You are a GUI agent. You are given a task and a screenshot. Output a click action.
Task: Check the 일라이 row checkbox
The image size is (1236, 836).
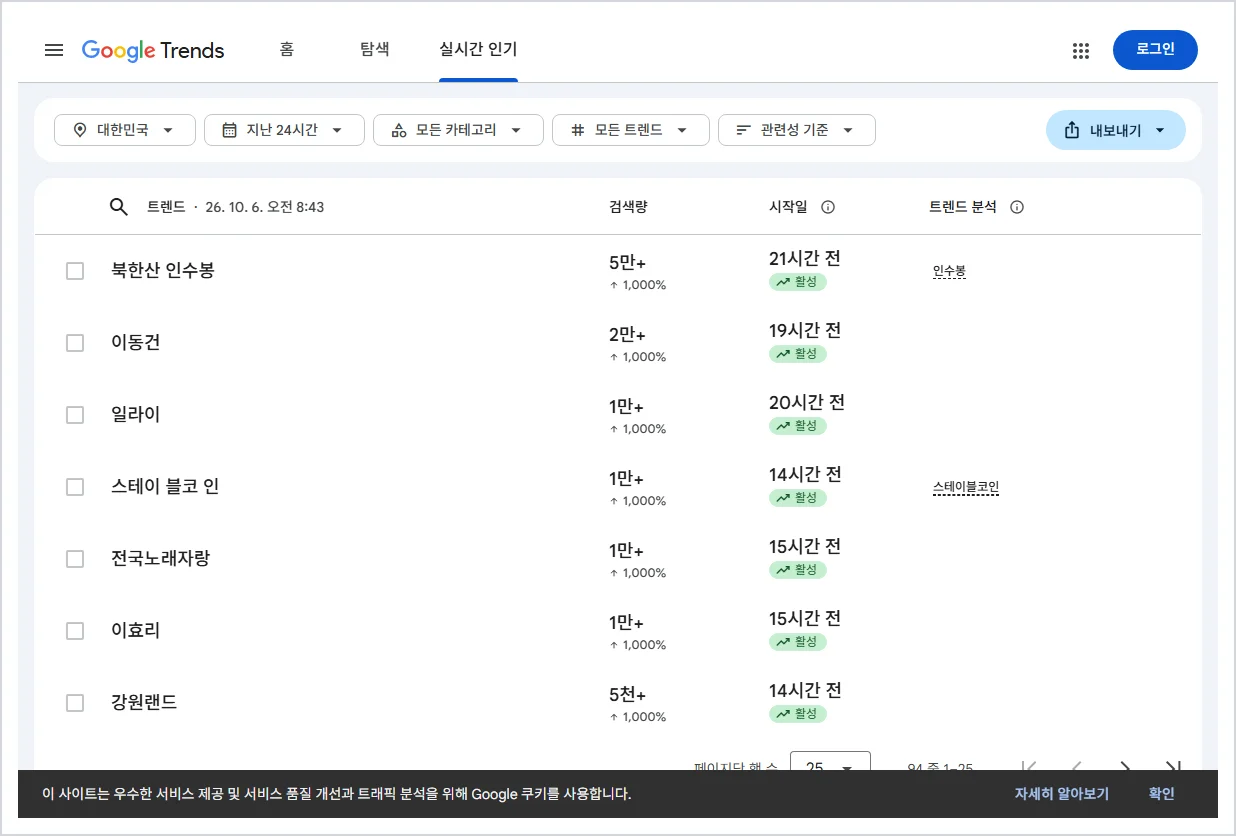pyautogui.click(x=75, y=415)
